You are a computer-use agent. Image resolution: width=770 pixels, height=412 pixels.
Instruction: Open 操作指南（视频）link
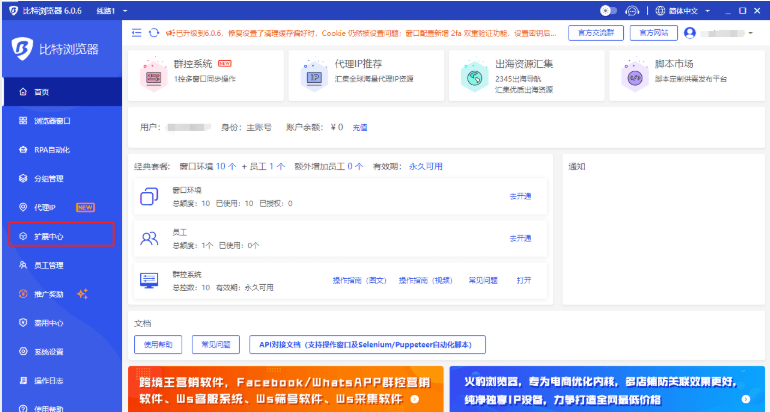point(425,280)
